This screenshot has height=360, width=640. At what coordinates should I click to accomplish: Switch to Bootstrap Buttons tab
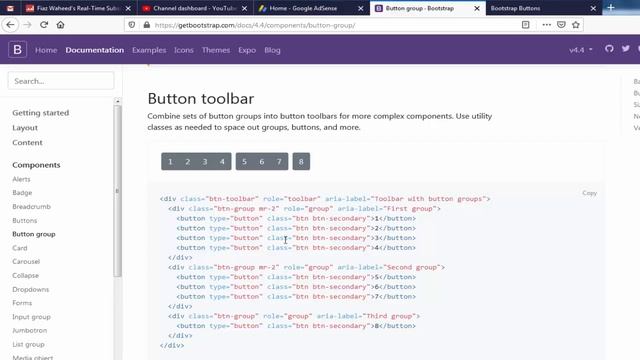tap(538, 8)
